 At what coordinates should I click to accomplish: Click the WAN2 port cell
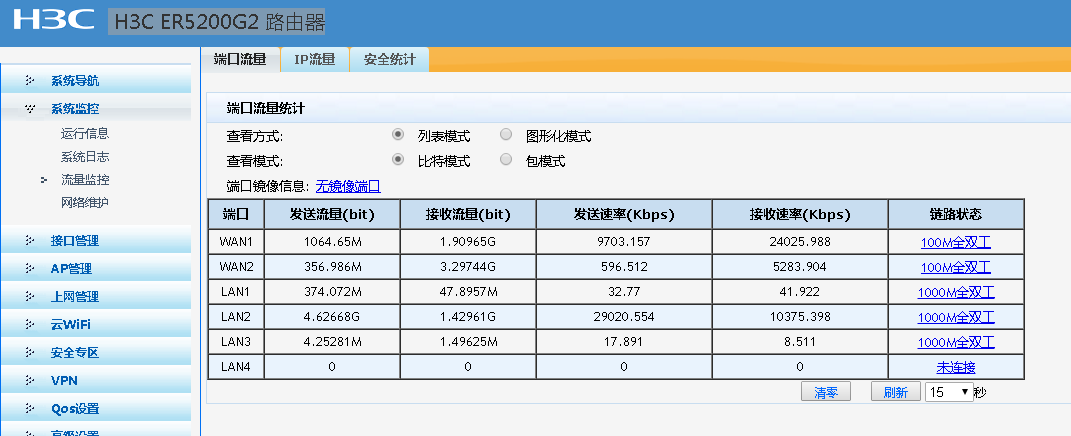[236, 267]
